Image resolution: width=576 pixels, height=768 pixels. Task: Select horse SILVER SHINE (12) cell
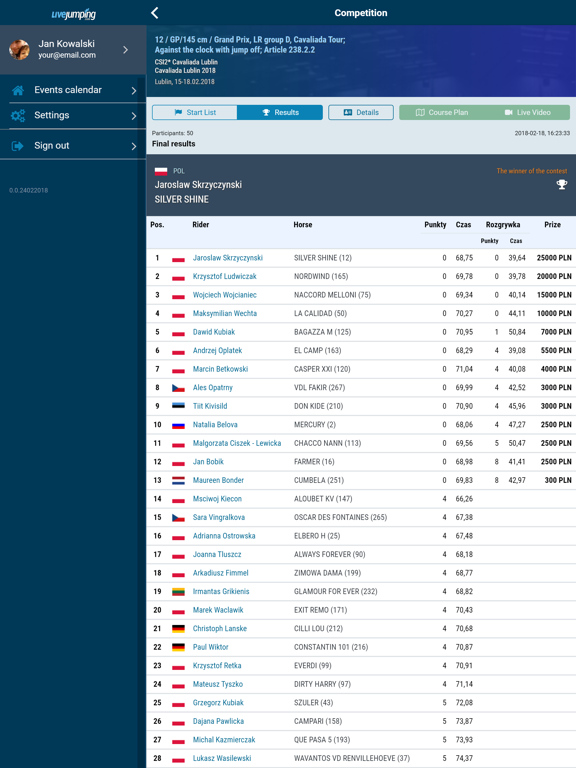pos(323,258)
